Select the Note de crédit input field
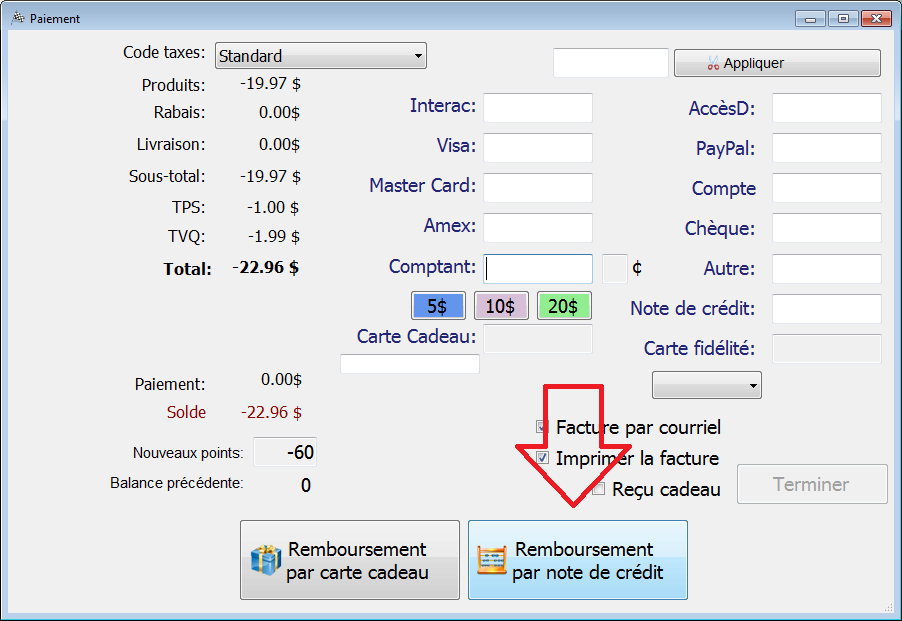The image size is (902, 621). (x=826, y=309)
